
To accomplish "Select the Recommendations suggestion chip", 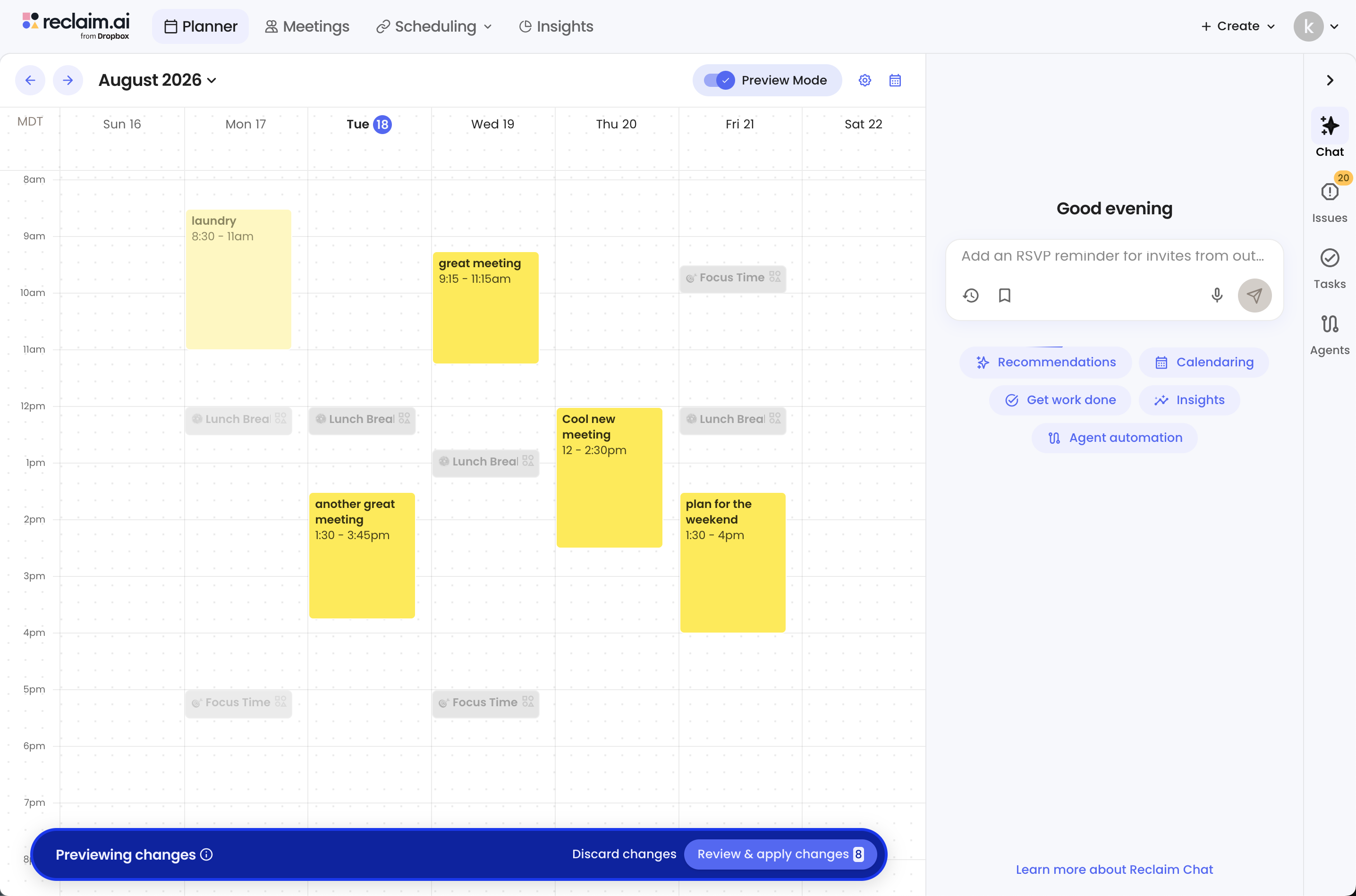I will point(1045,362).
